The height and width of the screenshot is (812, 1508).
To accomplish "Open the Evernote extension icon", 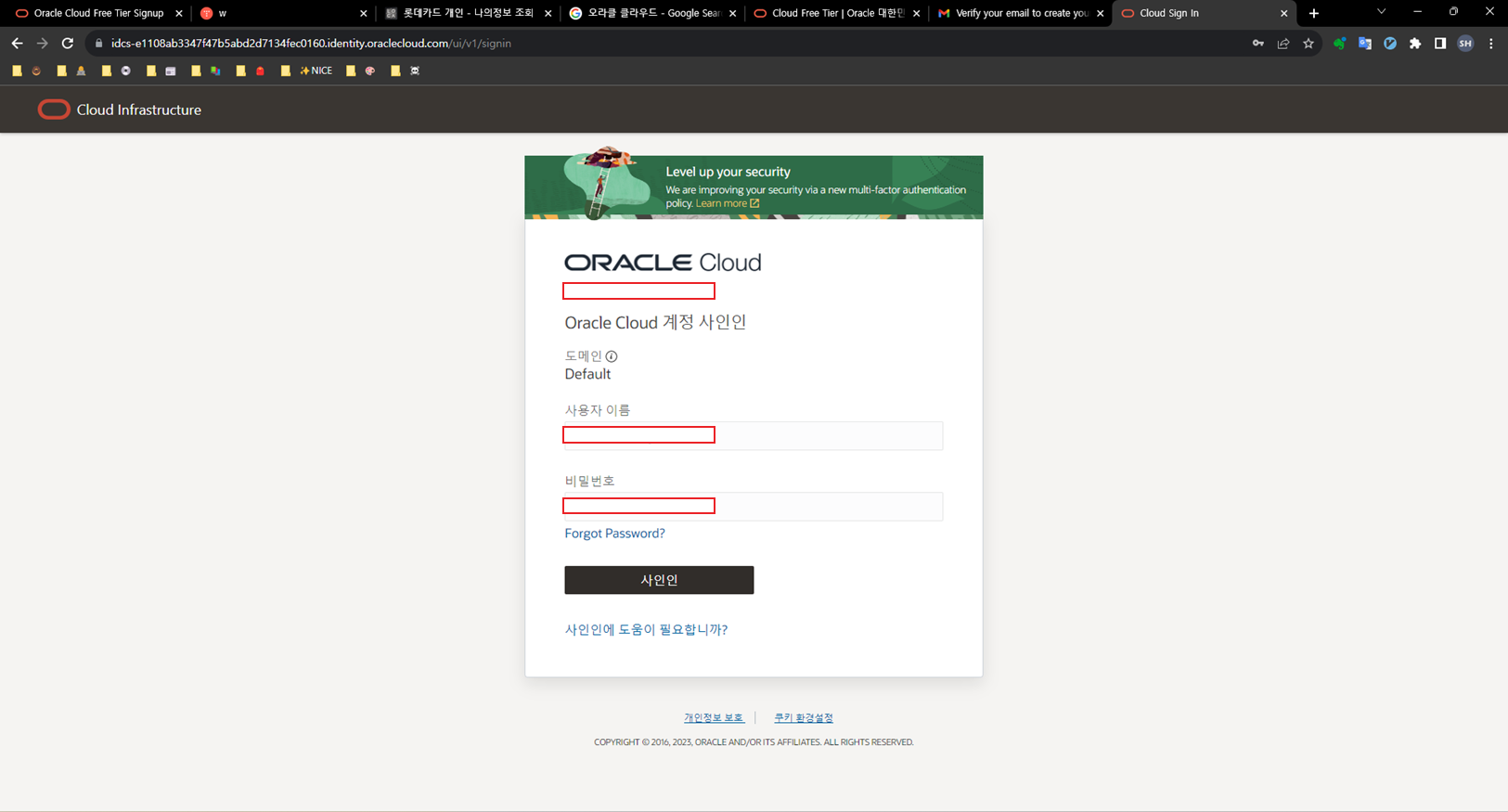I will coord(1340,44).
